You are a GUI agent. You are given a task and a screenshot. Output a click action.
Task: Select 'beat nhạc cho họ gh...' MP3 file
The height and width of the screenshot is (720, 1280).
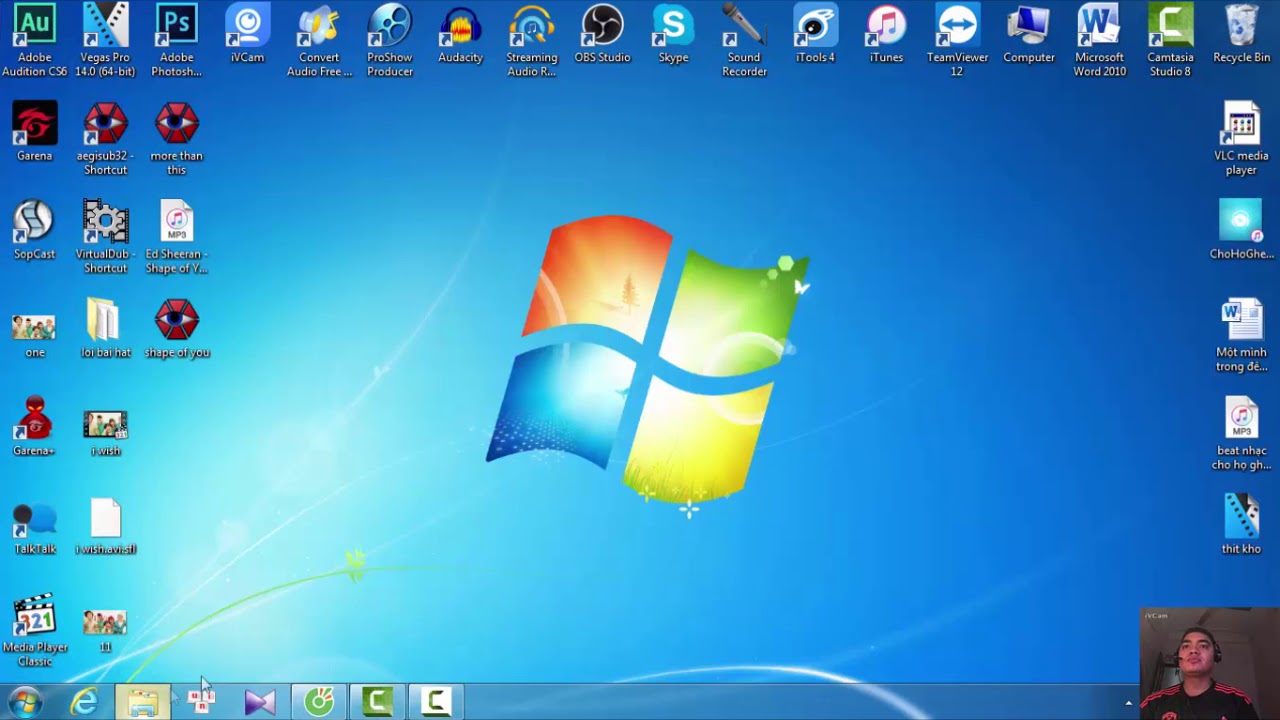click(x=1241, y=433)
